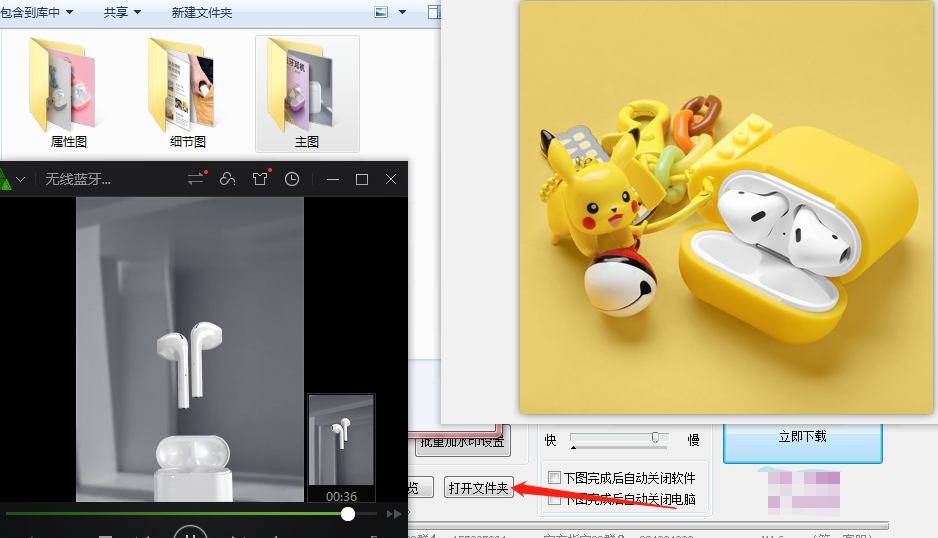The width and height of the screenshot is (938, 538).
Task: Click the 00:36 preview thumbnail
Action: click(x=341, y=447)
